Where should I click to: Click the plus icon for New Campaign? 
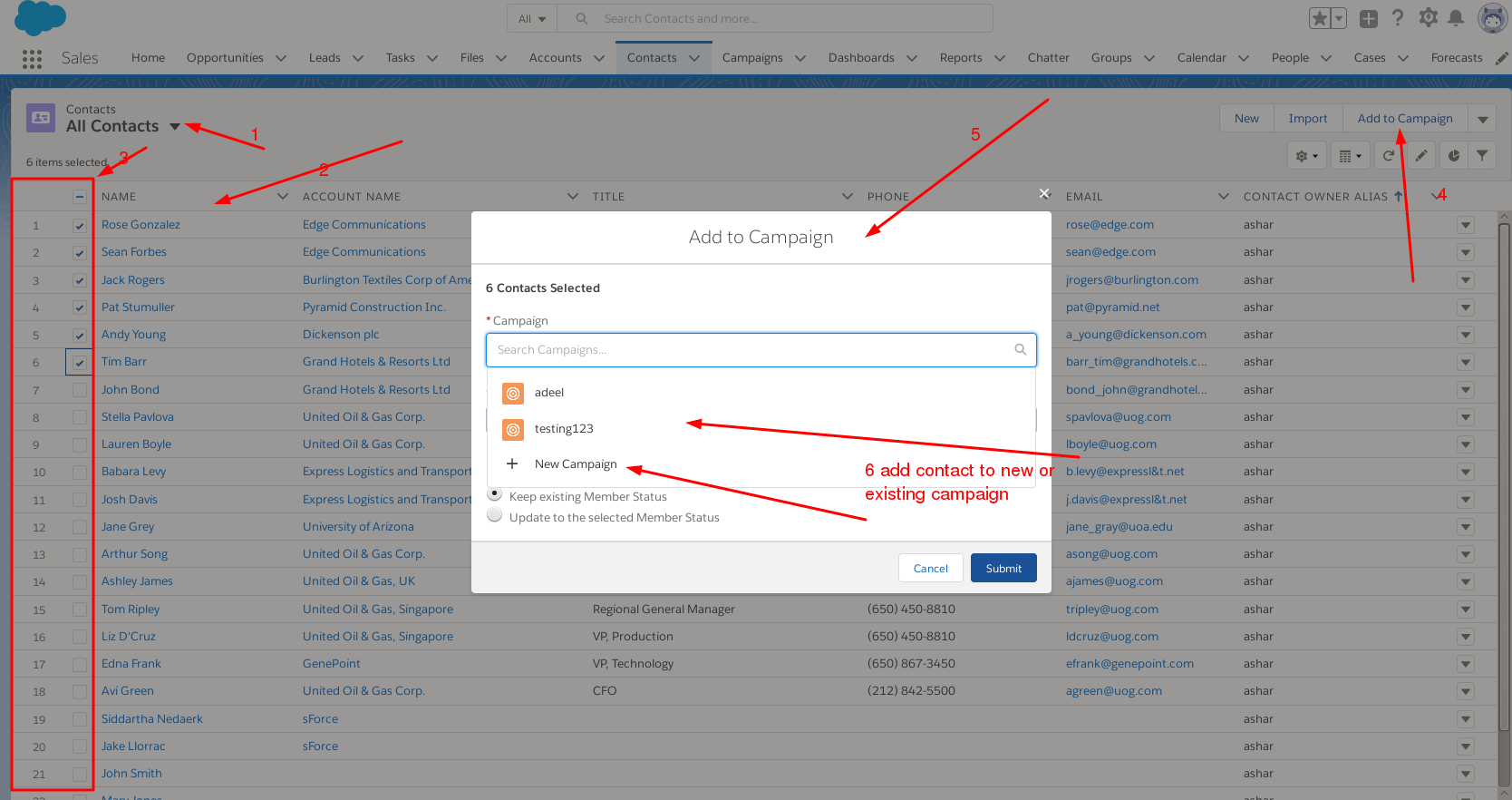coord(512,463)
